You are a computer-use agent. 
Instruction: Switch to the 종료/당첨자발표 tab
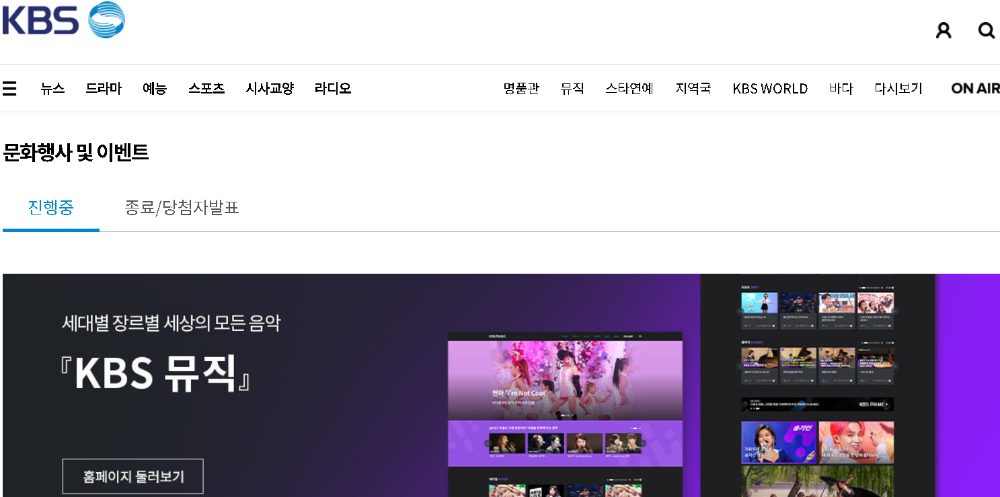pos(182,208)
